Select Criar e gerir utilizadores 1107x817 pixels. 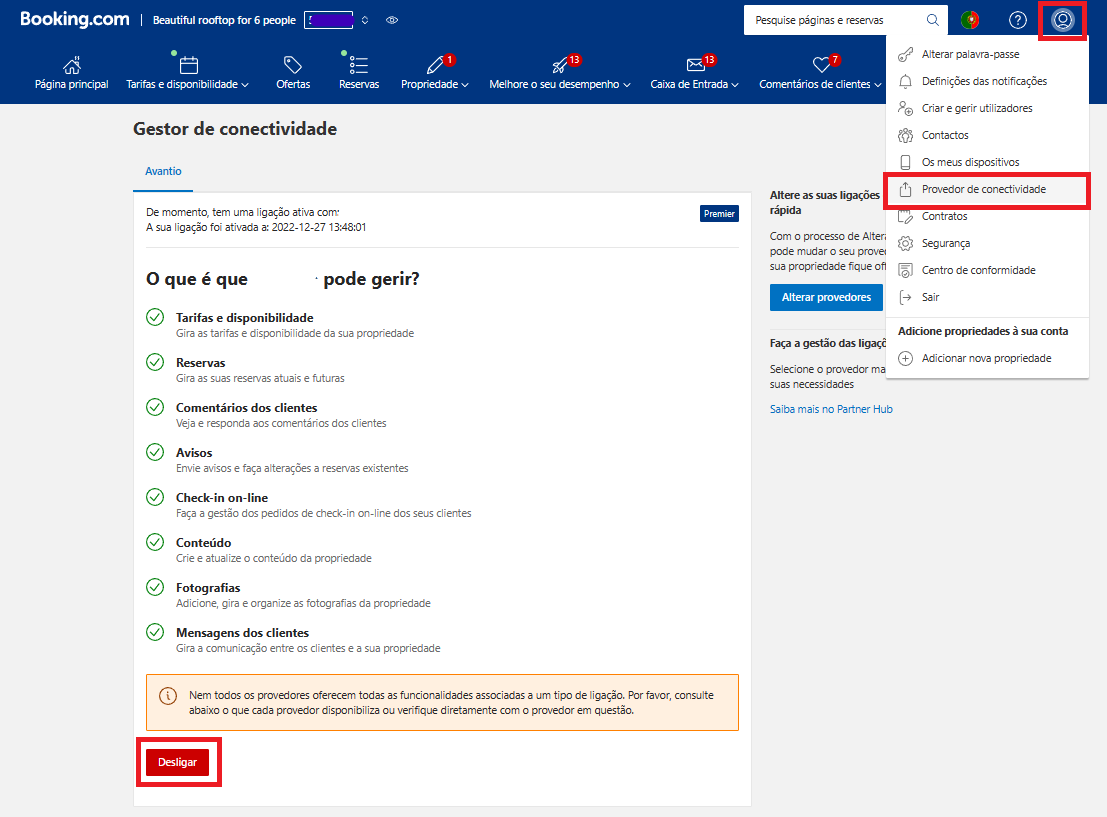pos(987,108)
